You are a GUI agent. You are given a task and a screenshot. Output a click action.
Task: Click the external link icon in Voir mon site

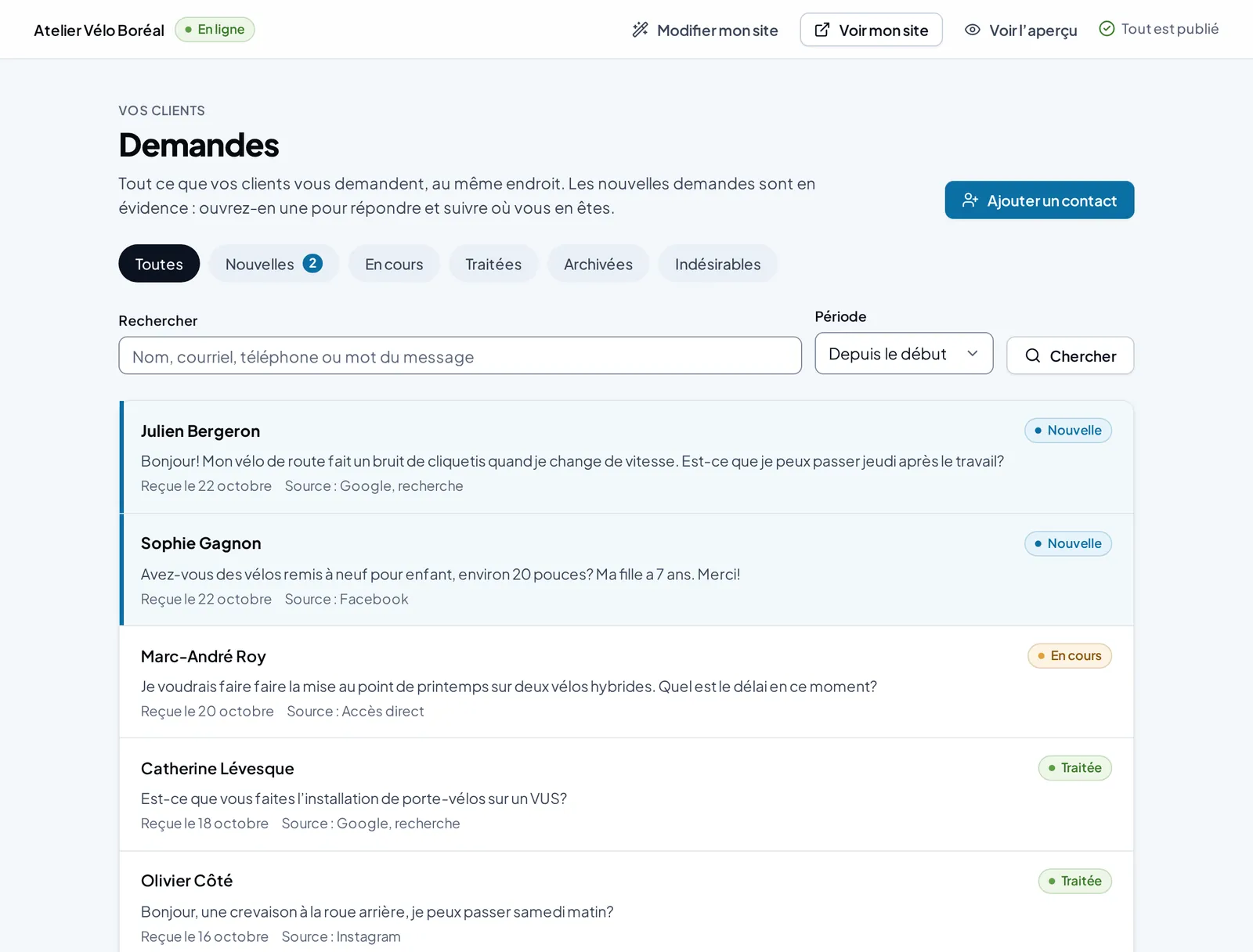pos(822,30)
